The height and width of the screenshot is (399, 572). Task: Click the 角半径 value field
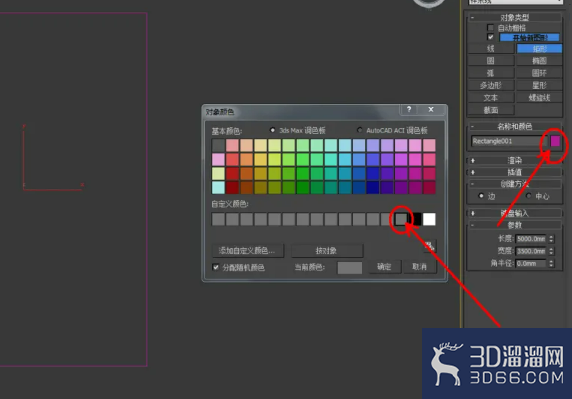531,263
